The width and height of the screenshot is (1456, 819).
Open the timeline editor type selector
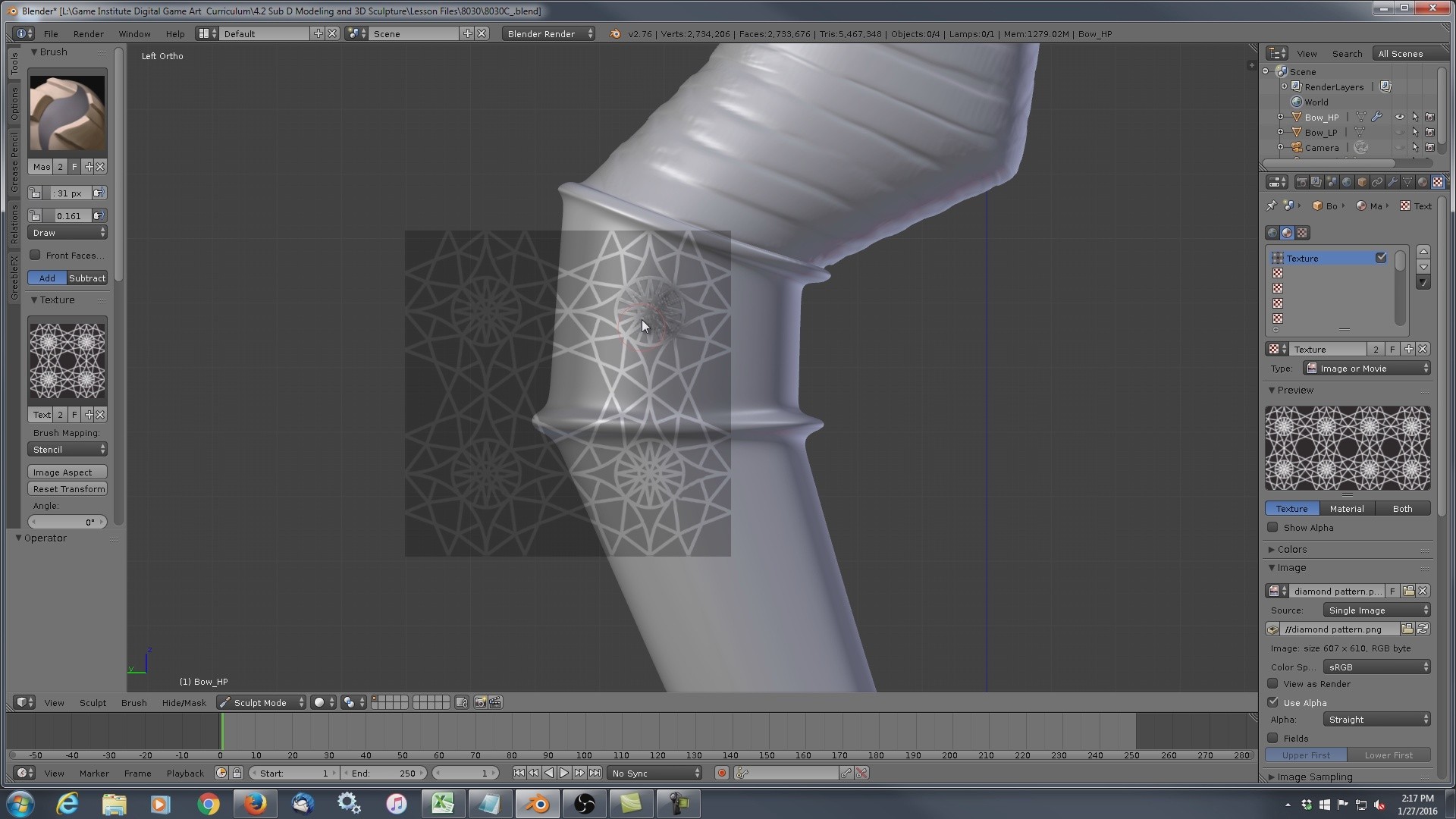24,773
